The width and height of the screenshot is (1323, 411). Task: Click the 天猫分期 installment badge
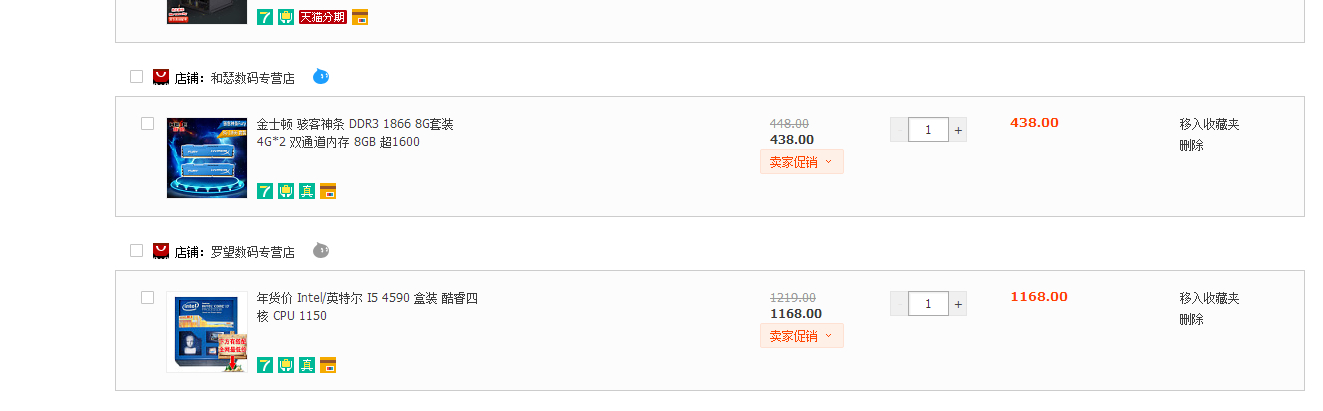(x=322, y=17)
